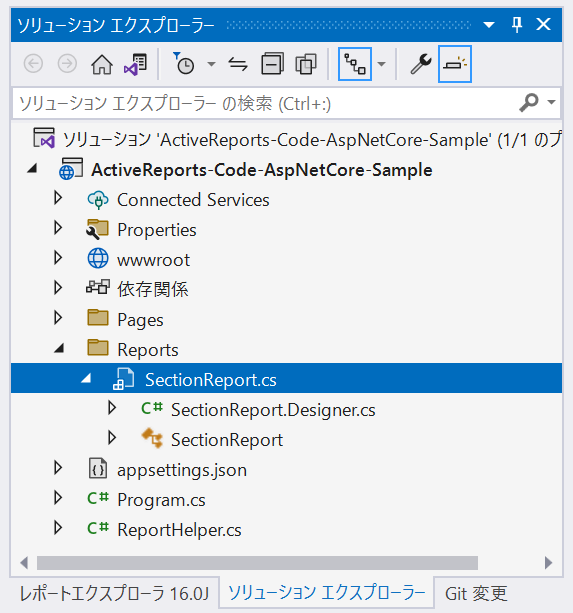Collapse the Reports folder
The height and width of the screenshot is (613, 573).
(x=59, y=348)
